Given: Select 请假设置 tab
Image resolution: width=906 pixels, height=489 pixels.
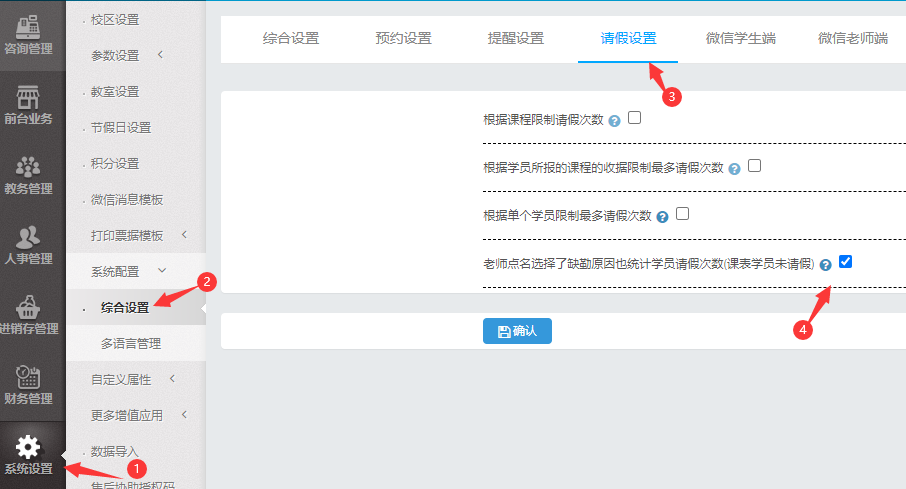Looking at the screenshot, I should [628, 39].
